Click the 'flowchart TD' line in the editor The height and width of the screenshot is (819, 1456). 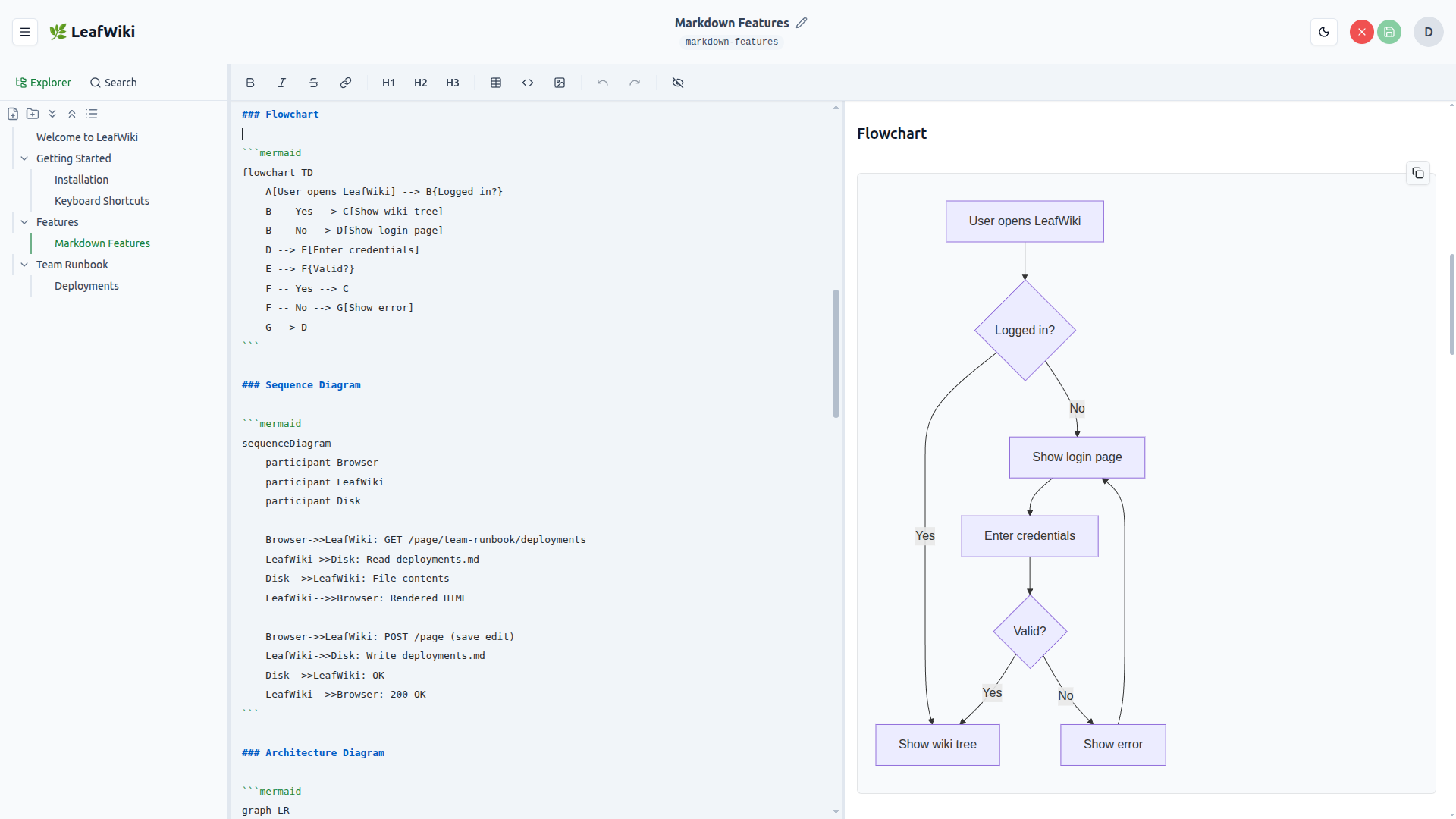coord(278,173)
